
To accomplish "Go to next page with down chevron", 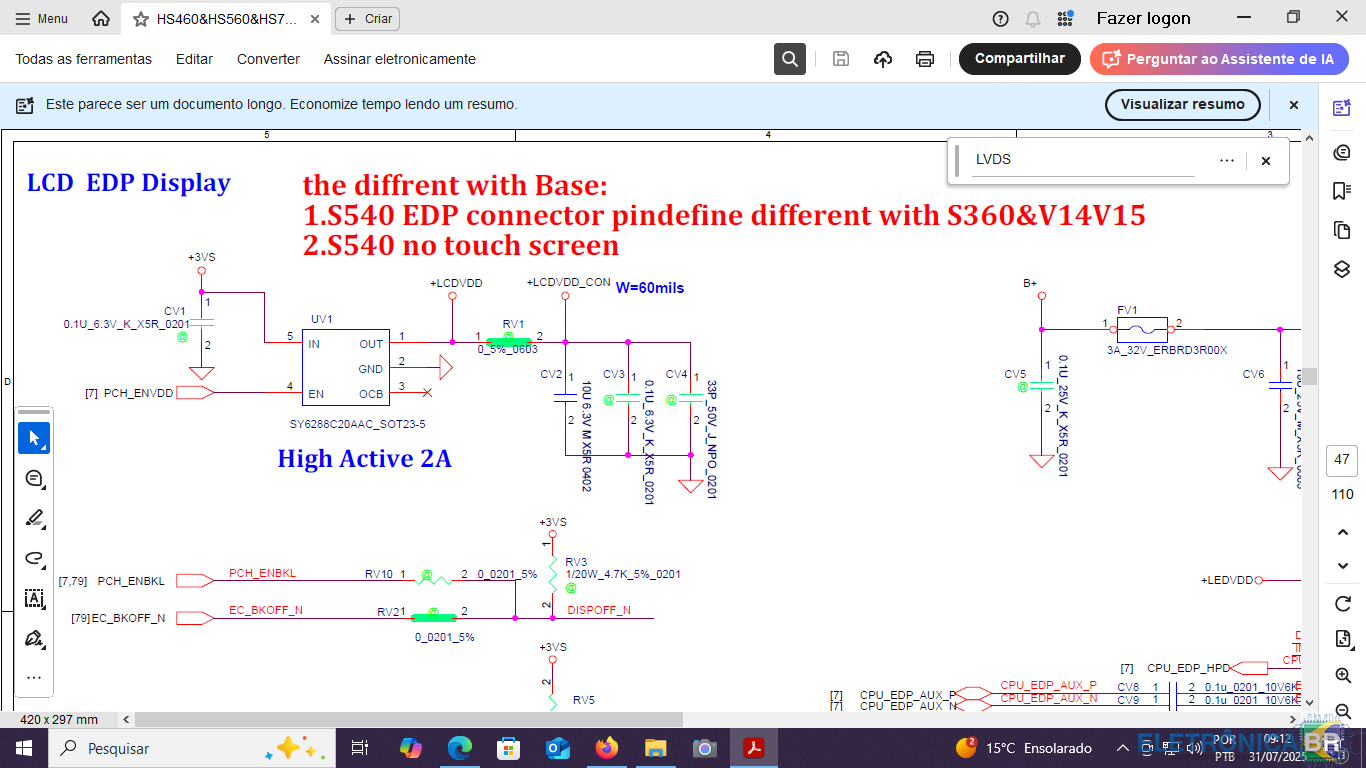I will 1343,566.
